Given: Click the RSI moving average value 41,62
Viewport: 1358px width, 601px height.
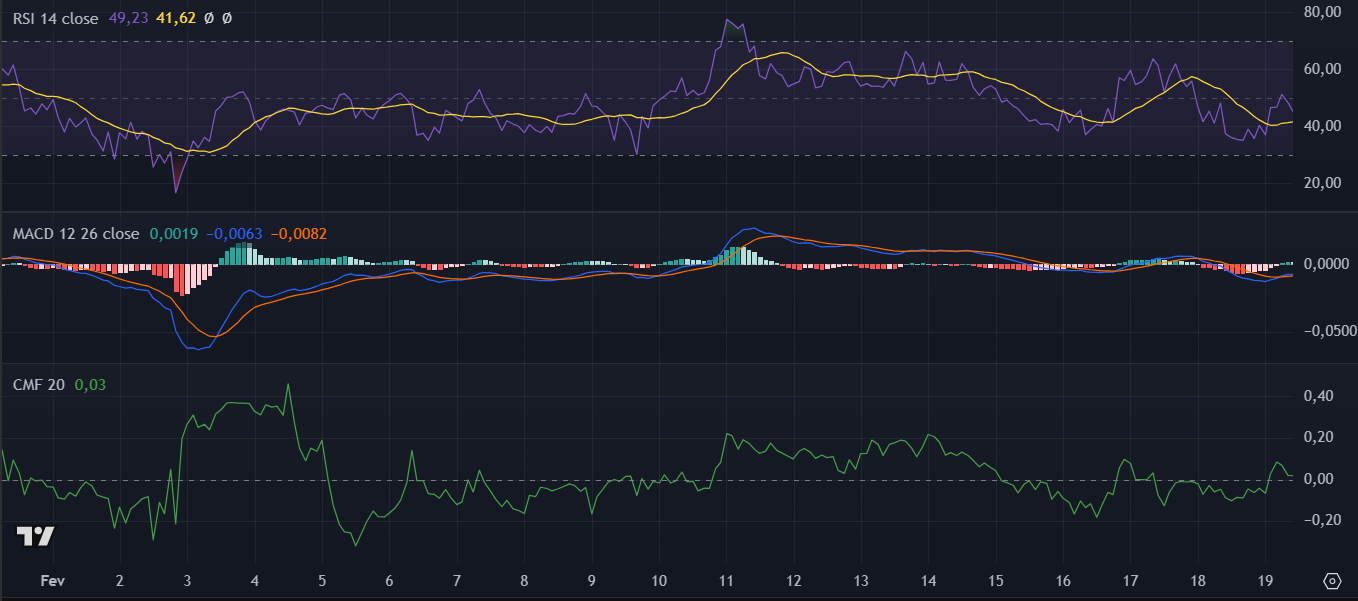Looking at the screenshot, I should click(x=176, y=18).
